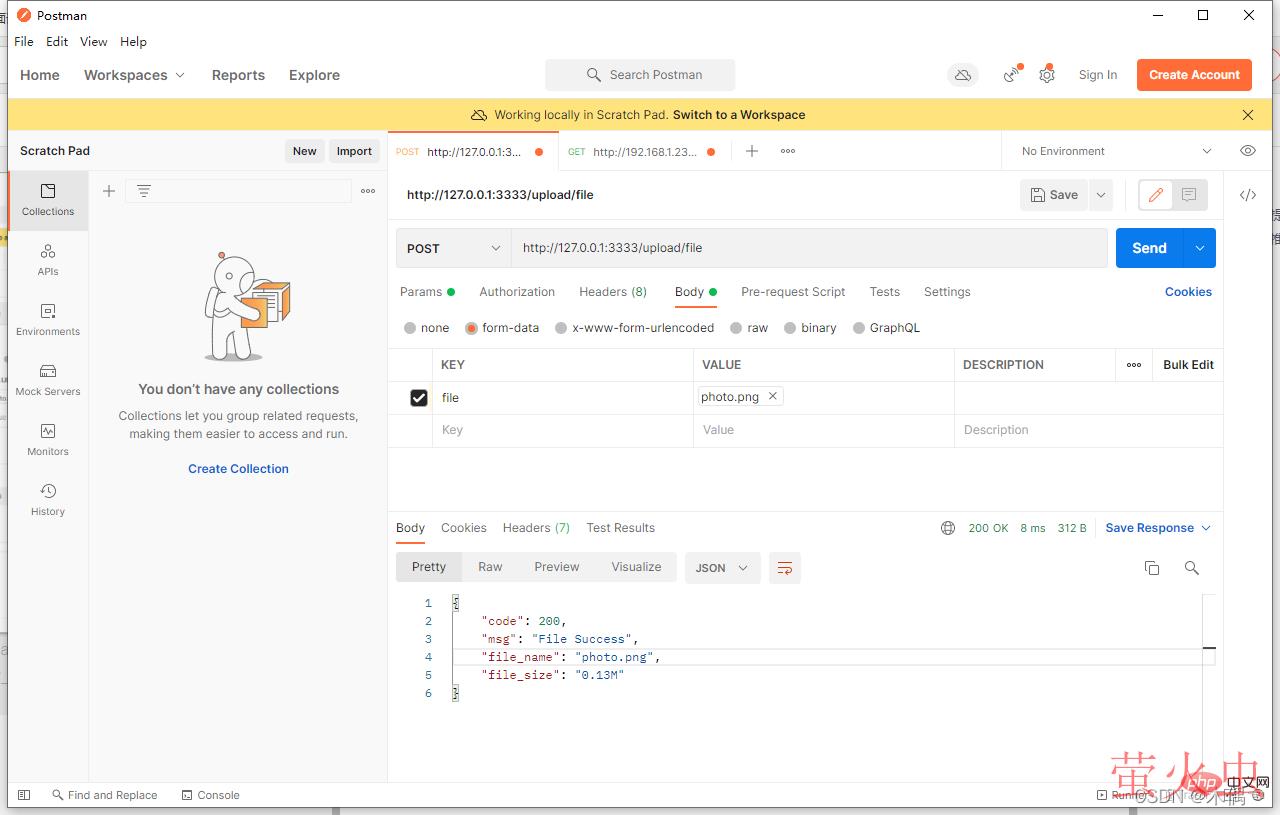Open the Mock Servers sidebar icon
Screen dimensions: 1280x815
pos(48,379)
